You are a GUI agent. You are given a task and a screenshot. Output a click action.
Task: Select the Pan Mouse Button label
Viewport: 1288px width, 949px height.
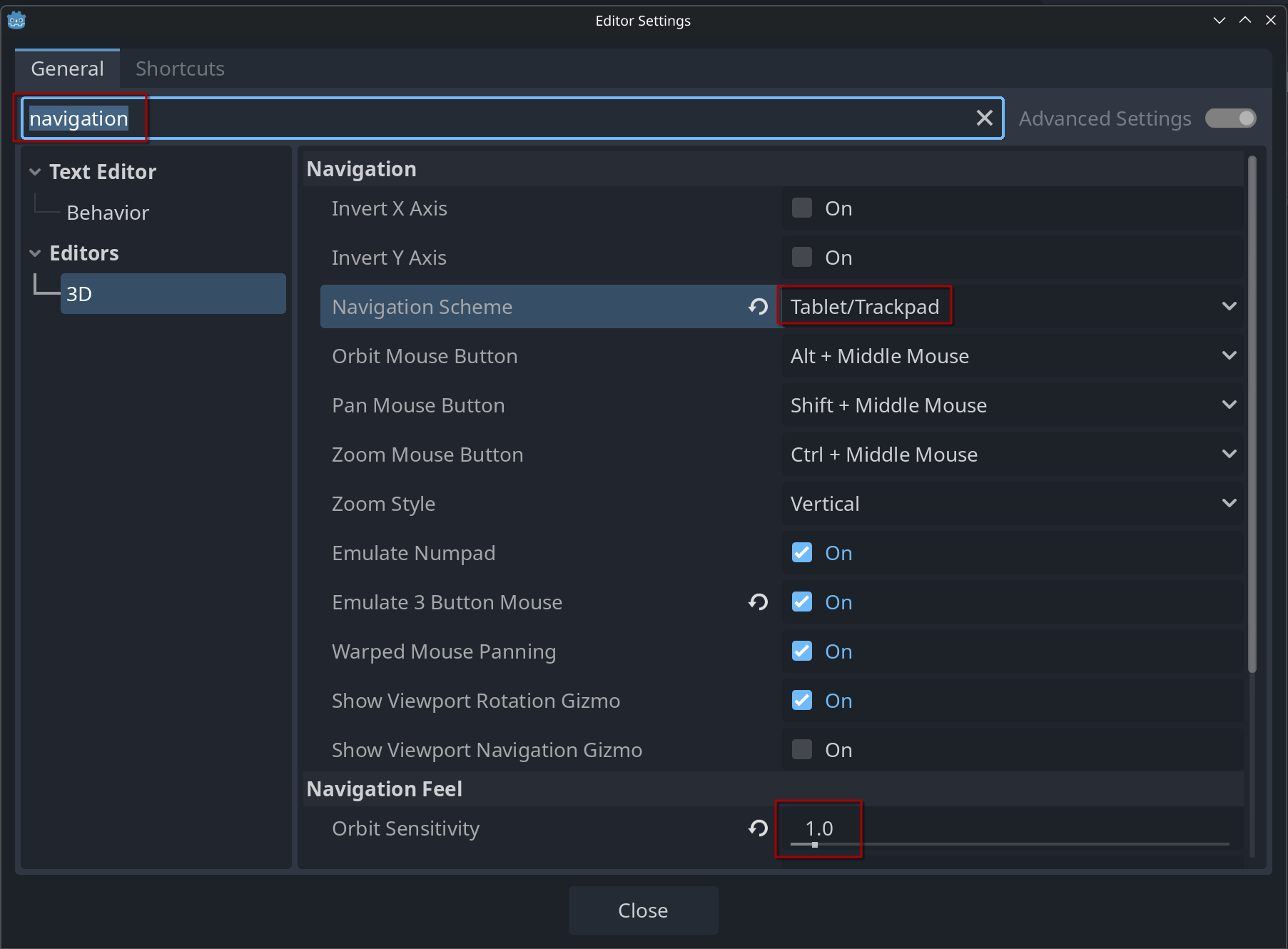418,405
